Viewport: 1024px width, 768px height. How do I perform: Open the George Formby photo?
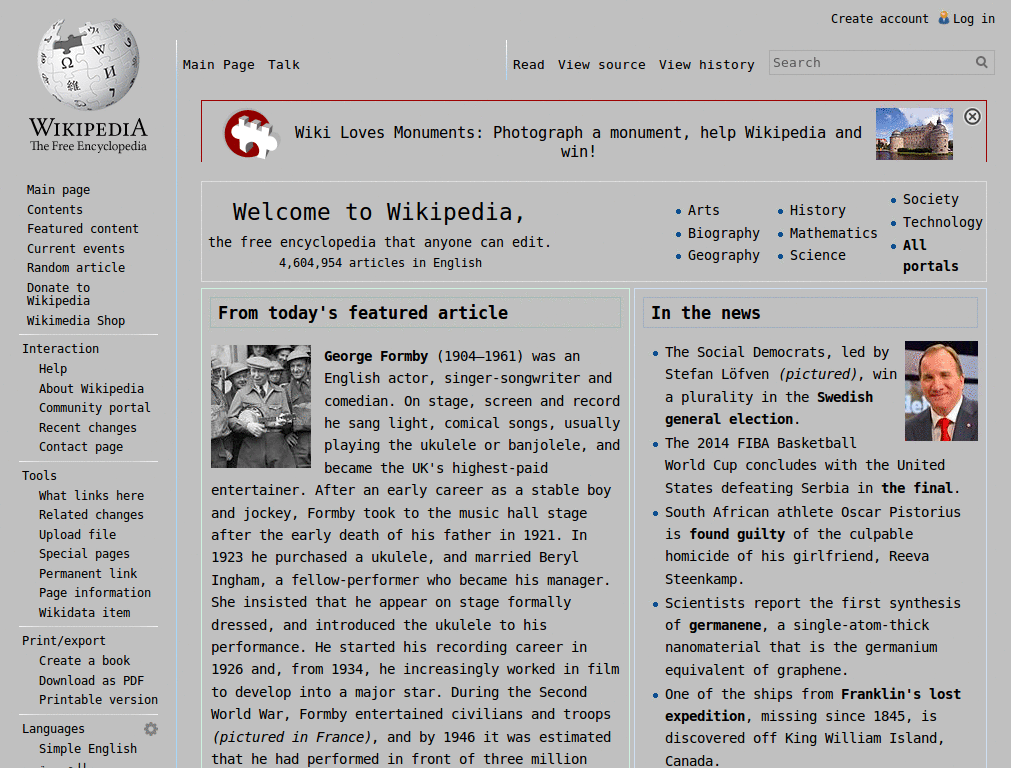(x=261, y=406)
